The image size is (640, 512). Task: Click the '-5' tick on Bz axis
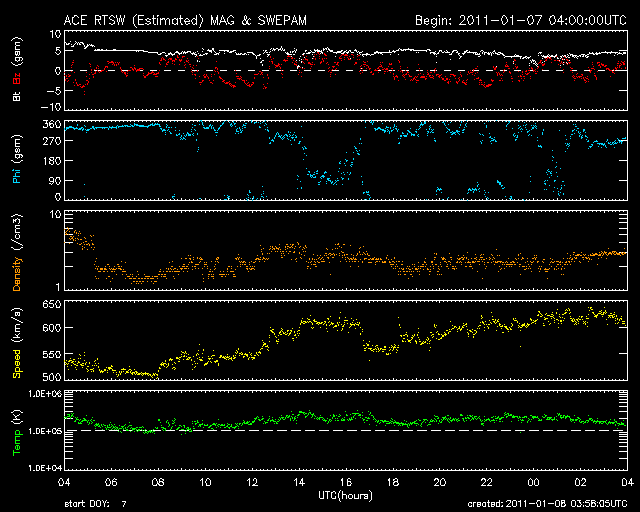point(53,91)
